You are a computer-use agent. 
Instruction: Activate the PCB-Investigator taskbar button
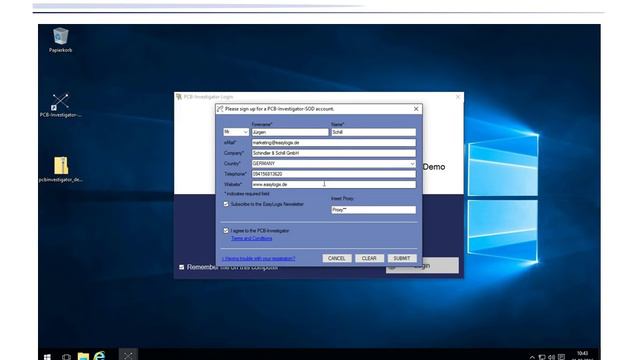pyautogui.click(x=128, y=355)
